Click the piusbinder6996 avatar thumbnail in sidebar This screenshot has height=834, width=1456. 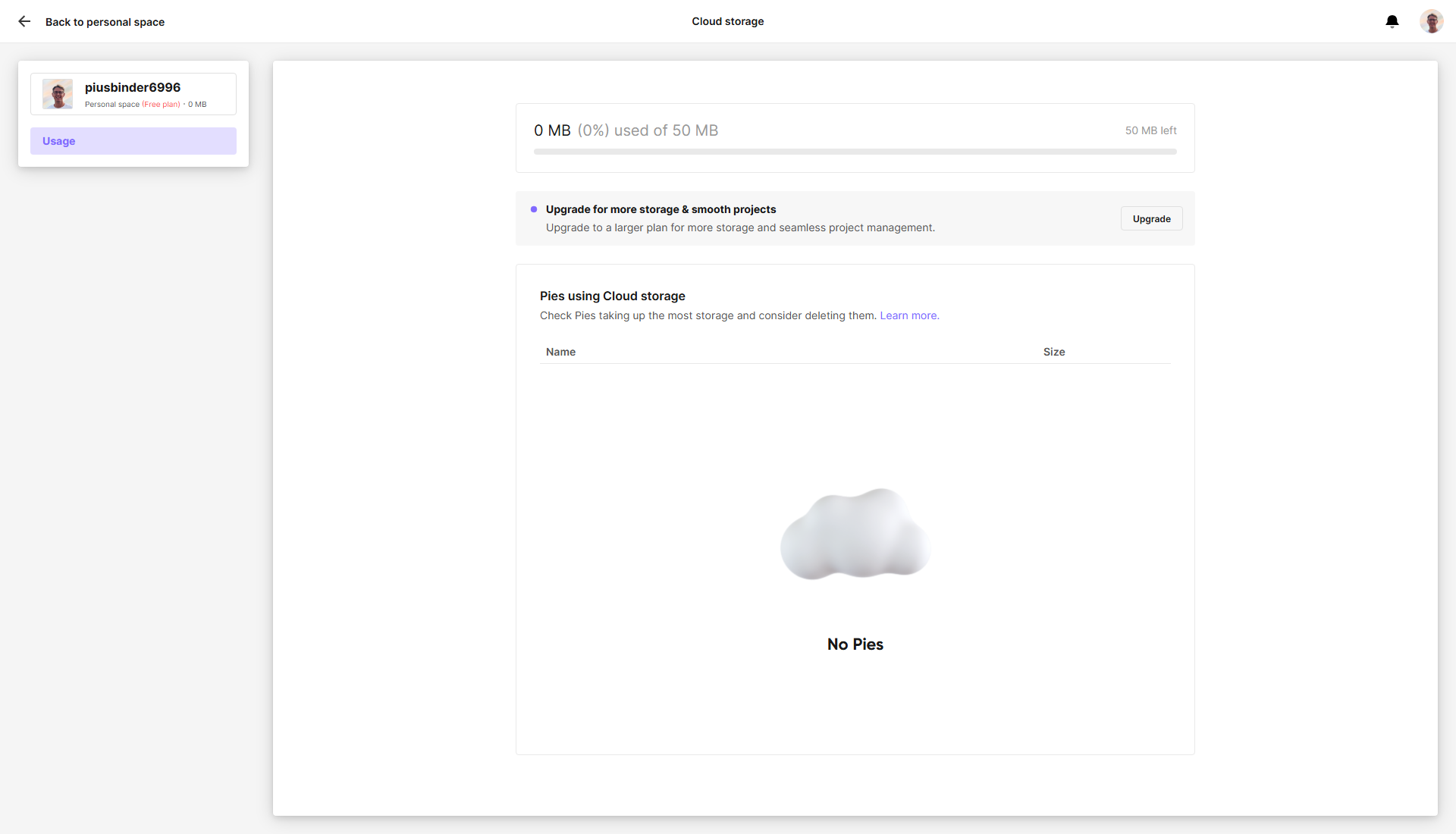(x=58, y=94)
